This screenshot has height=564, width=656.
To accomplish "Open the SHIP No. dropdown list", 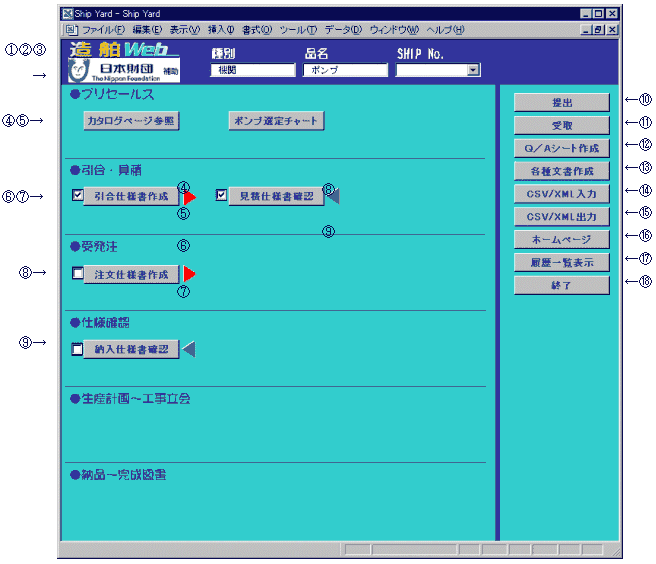I will pyautogui.click(x=473, y=70).
